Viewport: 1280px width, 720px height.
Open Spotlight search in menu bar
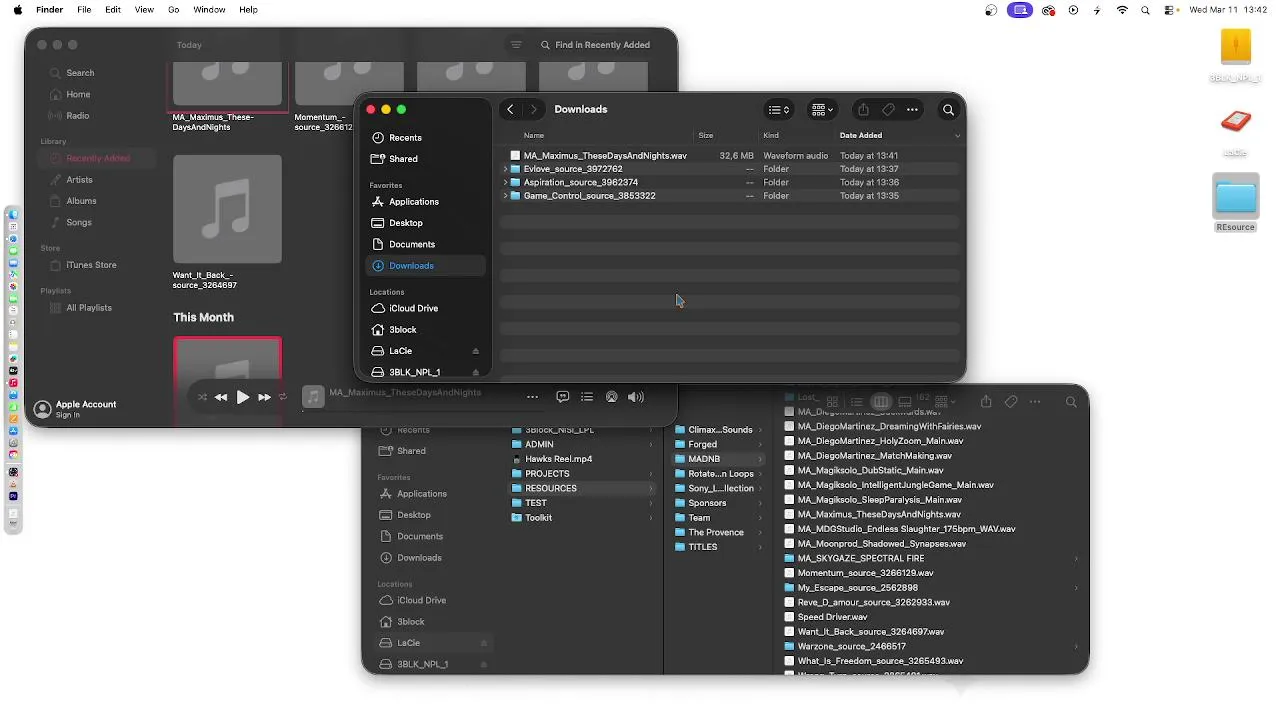click(x=1145, y=10)
